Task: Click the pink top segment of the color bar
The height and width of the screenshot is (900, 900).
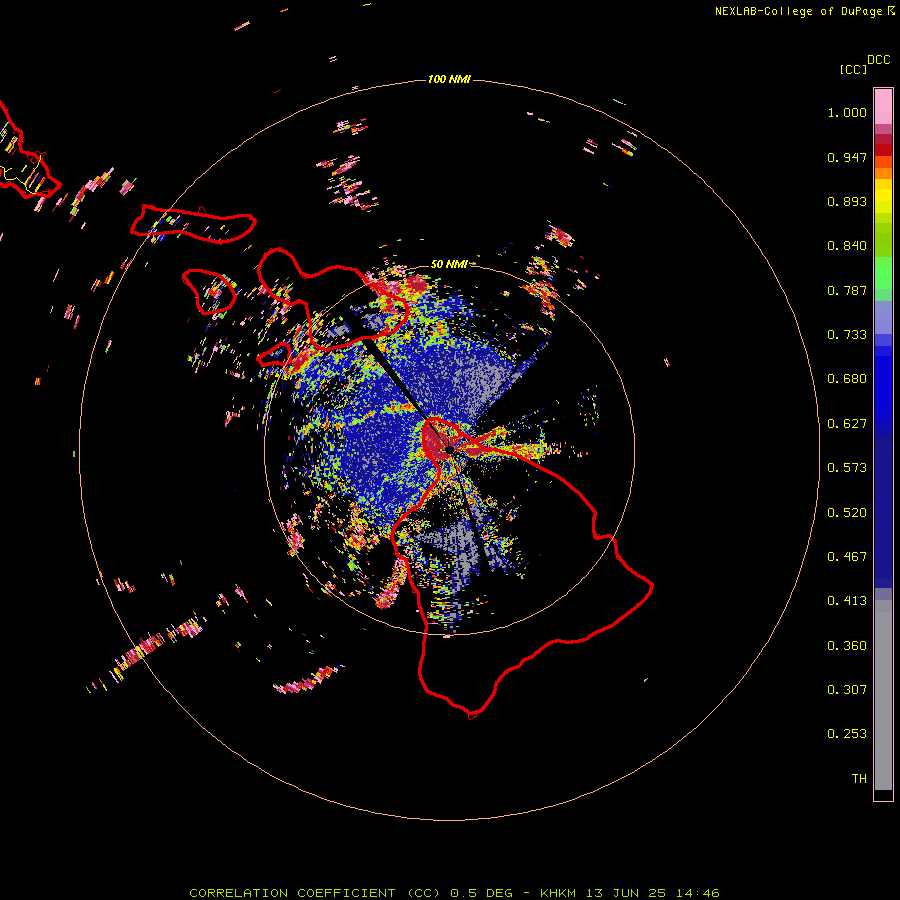Action: (883, 107)
